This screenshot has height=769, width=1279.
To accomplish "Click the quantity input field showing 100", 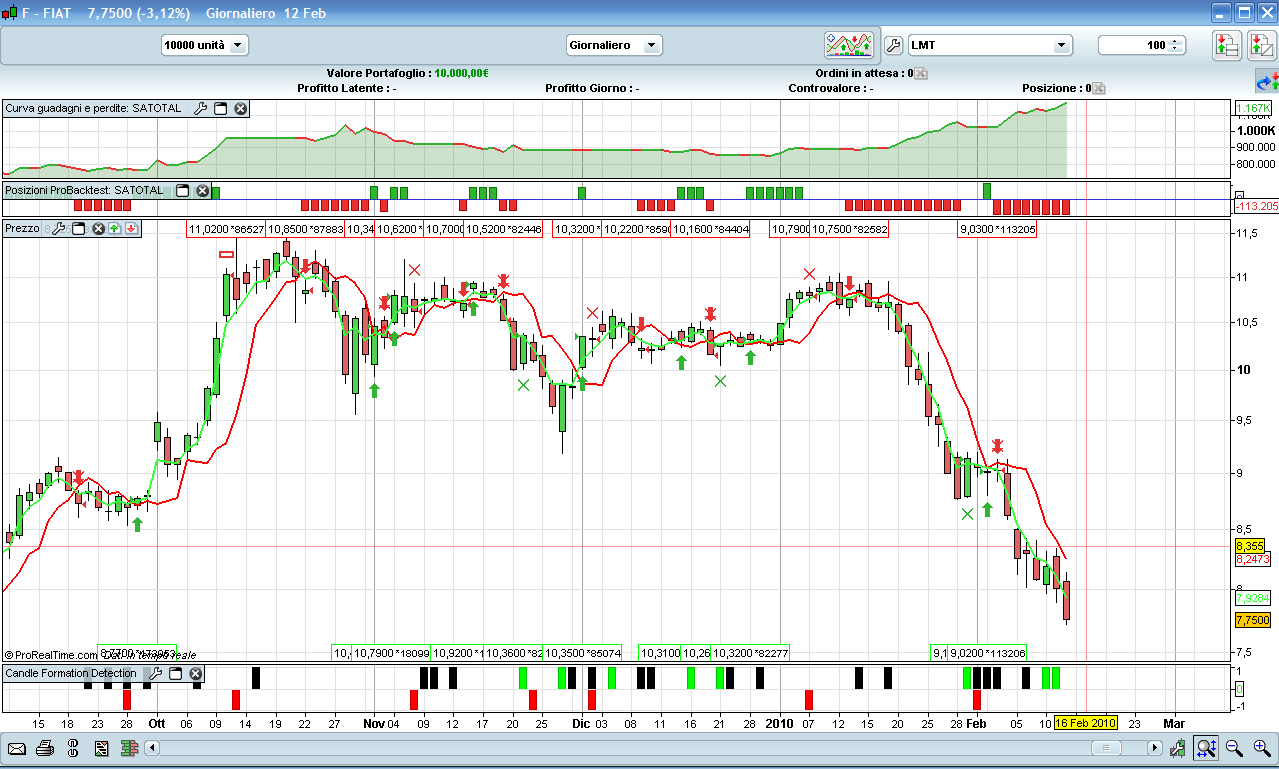I will (x=1134, y=45).
